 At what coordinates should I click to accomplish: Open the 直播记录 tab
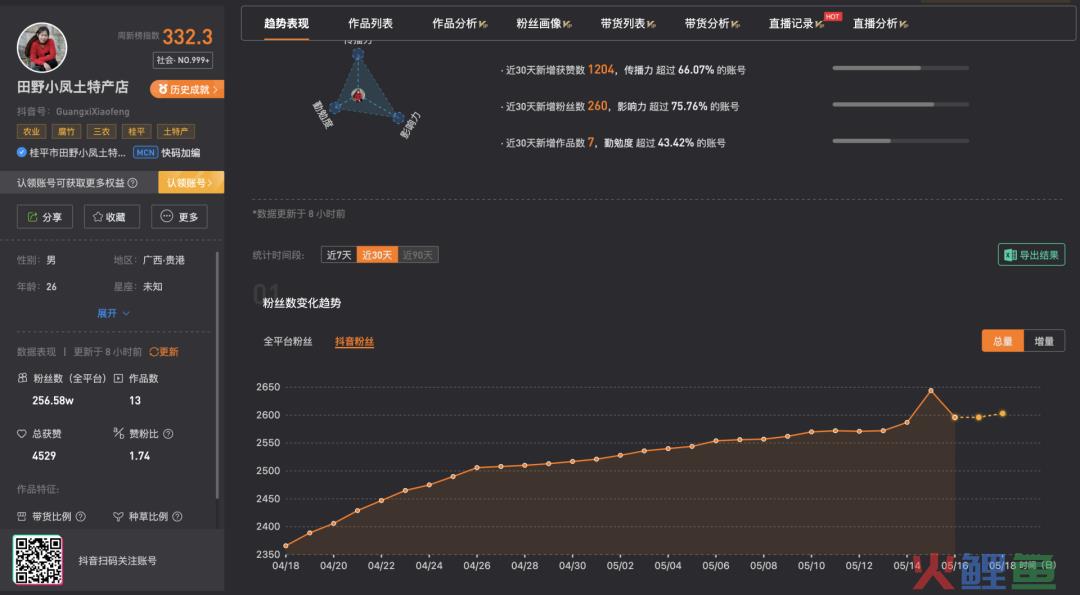click(x=796, y=23)
